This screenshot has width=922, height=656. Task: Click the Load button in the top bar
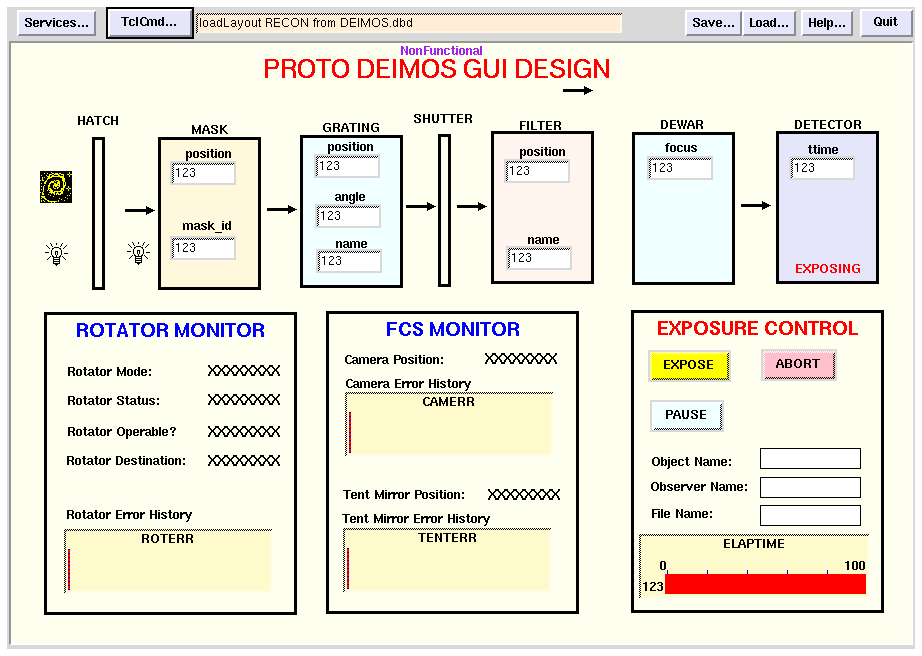point(768,23)
